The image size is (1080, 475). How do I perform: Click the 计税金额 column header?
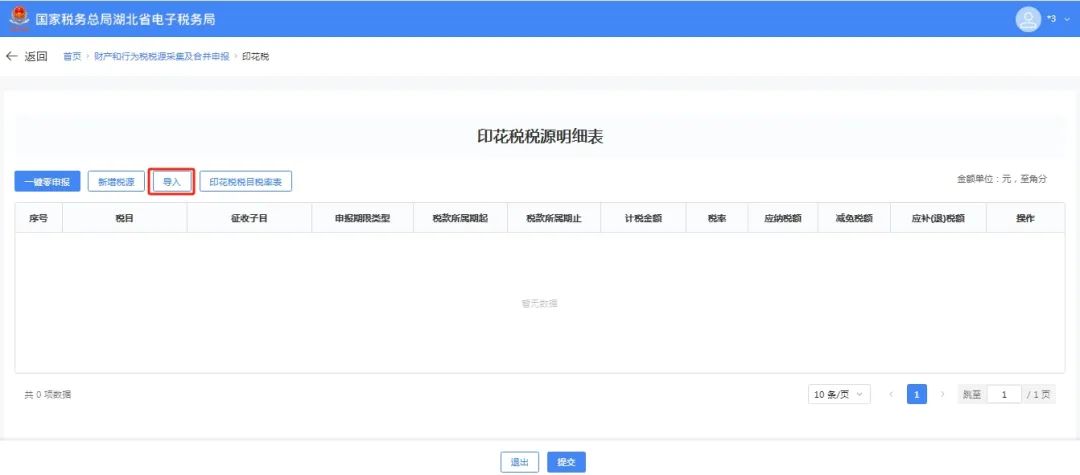(642, 218)
